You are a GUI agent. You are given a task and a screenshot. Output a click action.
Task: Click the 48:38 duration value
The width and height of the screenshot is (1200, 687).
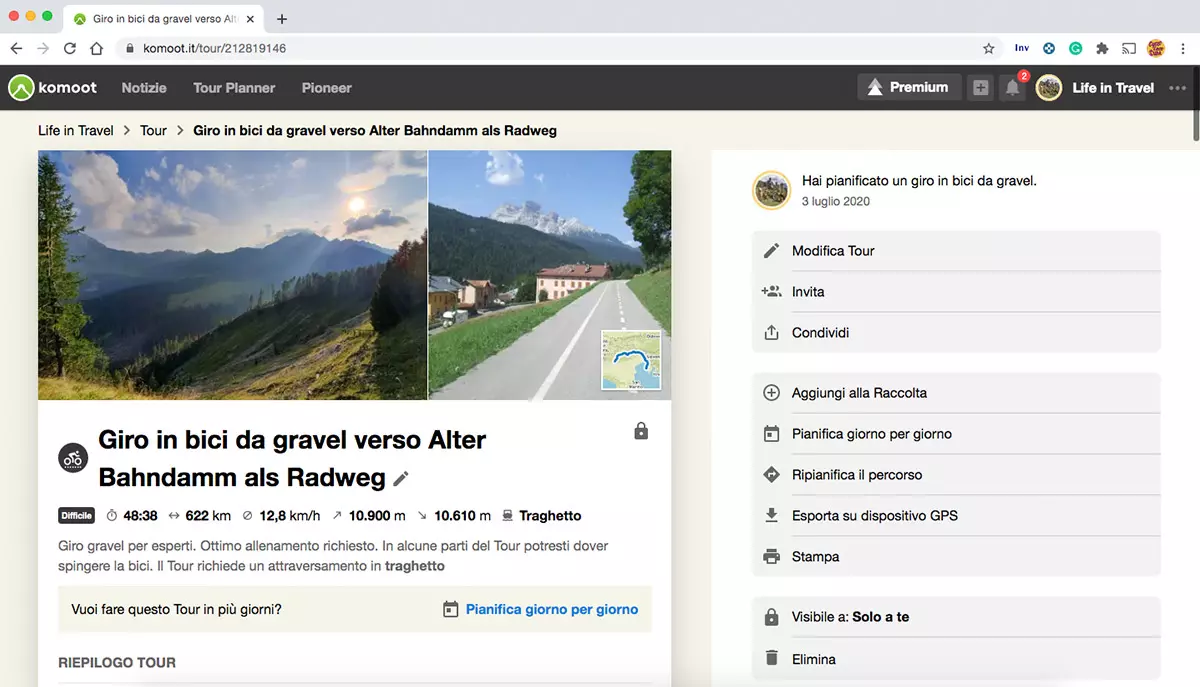click(x=139, y=516)
